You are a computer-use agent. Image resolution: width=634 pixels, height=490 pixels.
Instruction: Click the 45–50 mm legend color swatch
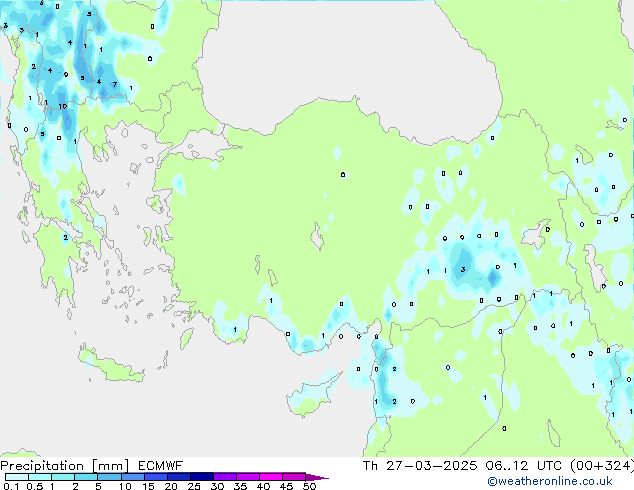tap(294, 477)
